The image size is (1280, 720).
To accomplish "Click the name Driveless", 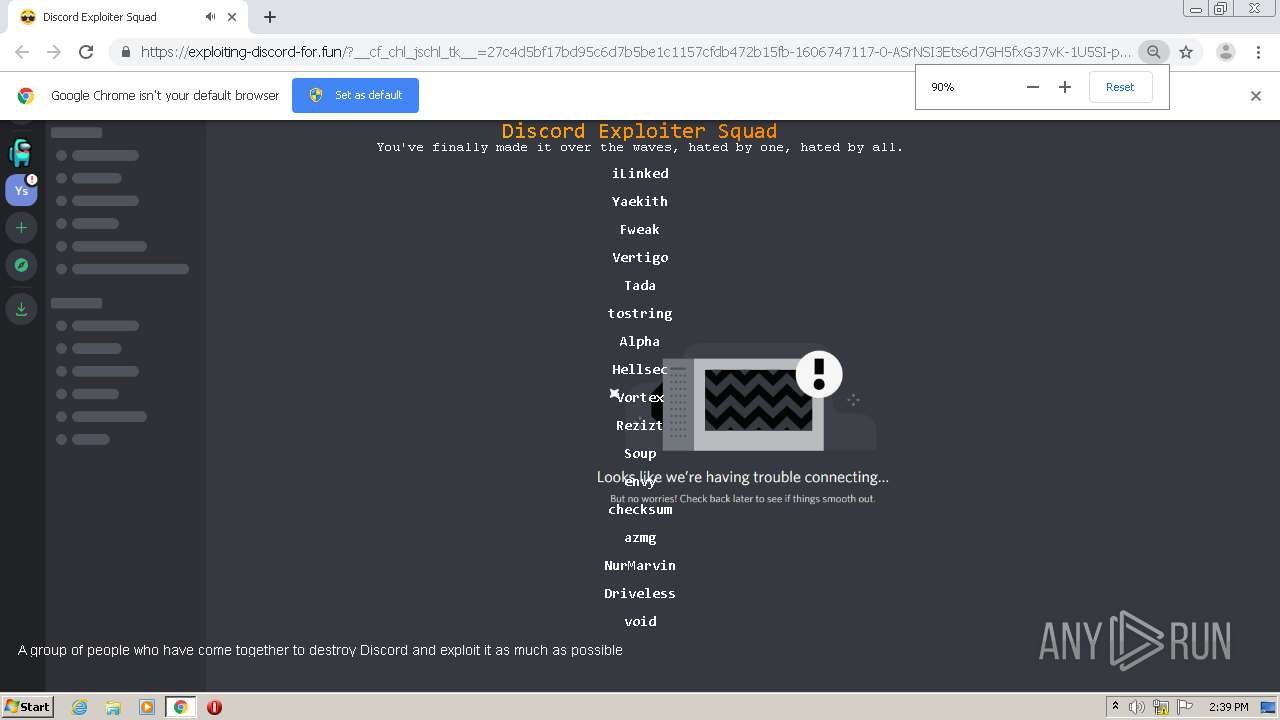I will [x=640, y=593].
